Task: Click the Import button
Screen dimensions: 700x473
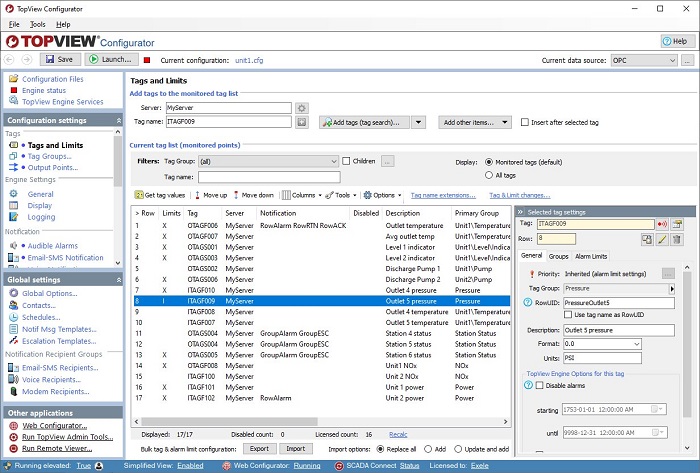Action: (x=296, y=449)
